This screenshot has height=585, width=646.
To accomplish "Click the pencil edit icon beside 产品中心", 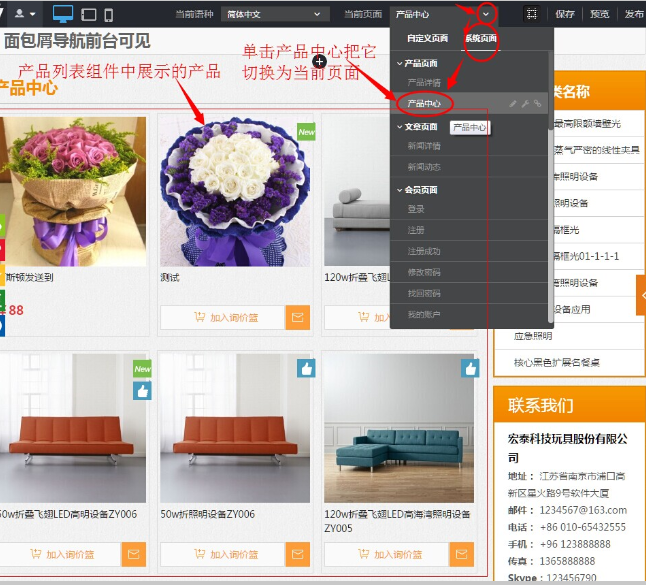I will (x=513, y=103).
